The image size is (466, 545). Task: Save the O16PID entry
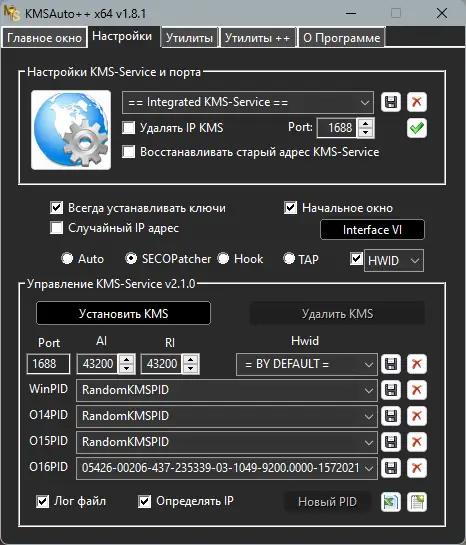coord(391,468)
